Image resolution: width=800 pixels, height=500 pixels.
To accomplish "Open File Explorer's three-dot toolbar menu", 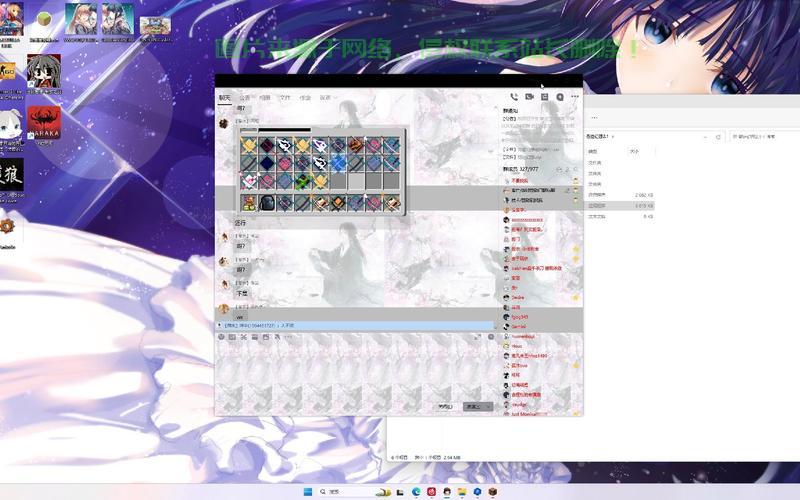I will coord(594,118).
